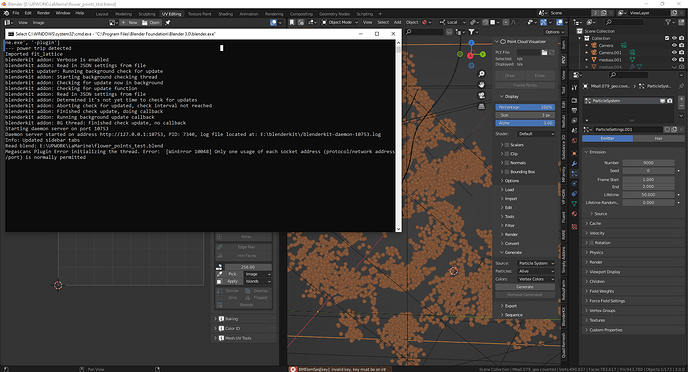The width and height of the screenshot is (690, 372).
Task: Open the Render menu
Action: (x=43, y=13)
